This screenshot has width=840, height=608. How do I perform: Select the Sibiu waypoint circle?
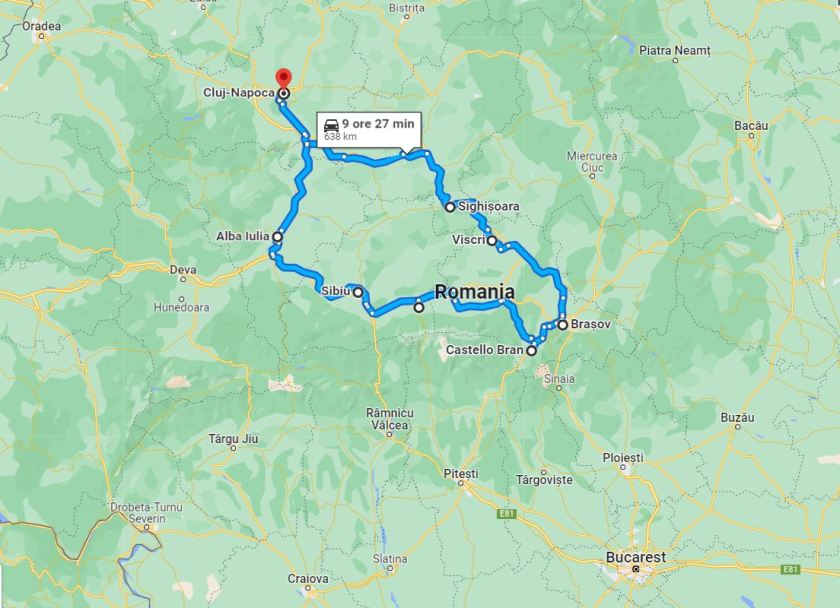point(358,292)
